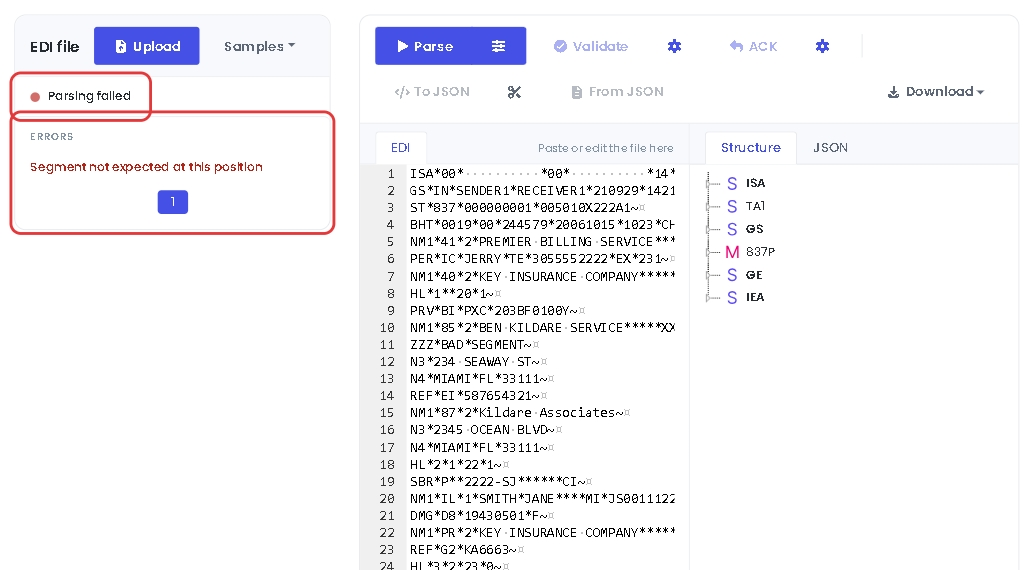Click the error message text
Viewport: 1034px width, 570px height.
click(146, 167)
